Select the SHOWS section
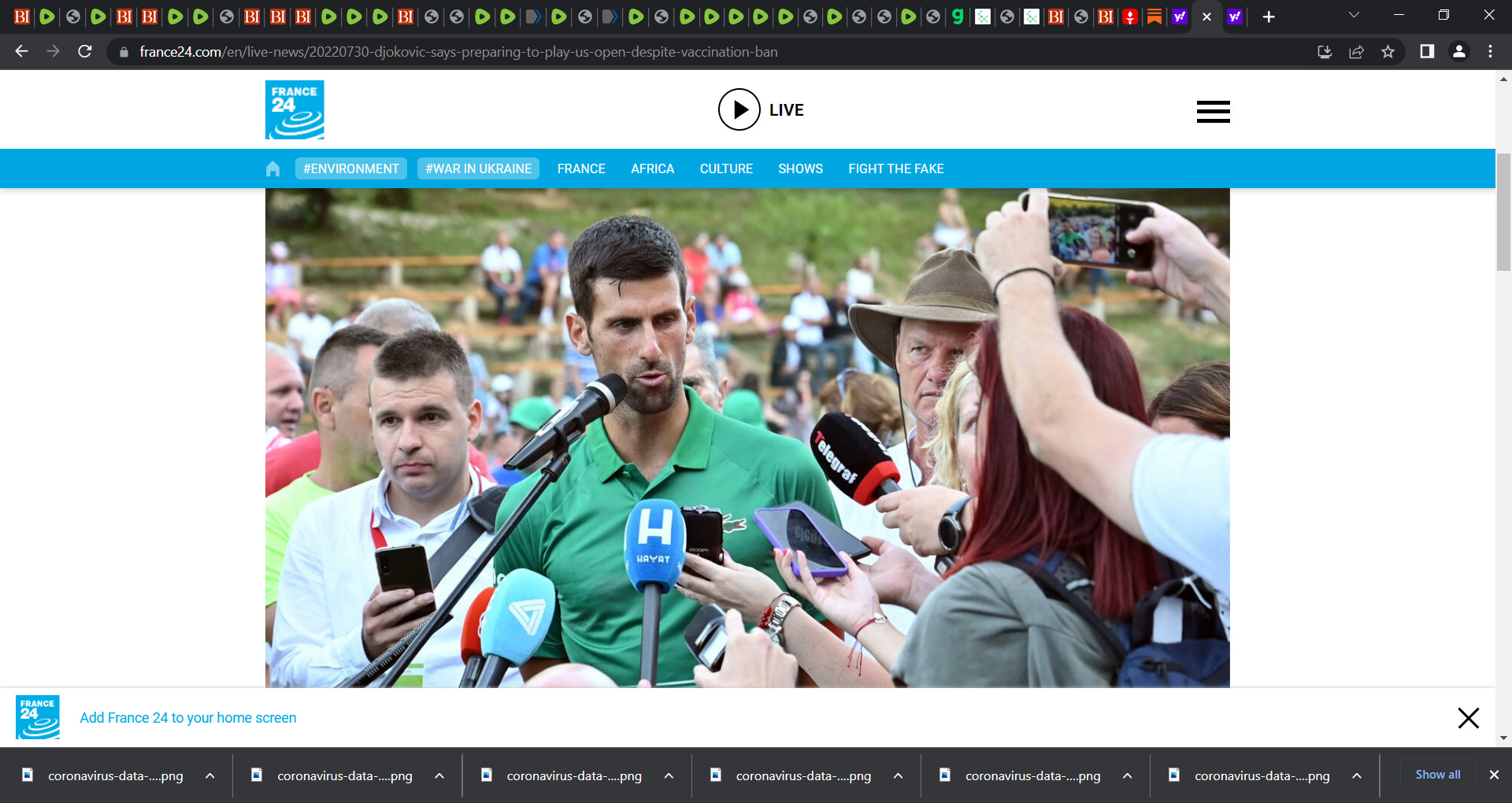1512x803 pixels. [x=800, y=168]
